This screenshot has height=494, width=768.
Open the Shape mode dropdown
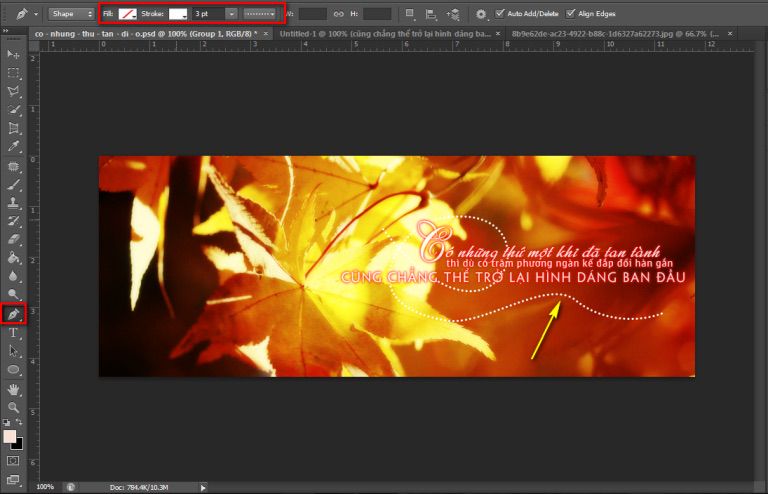[x=72, y=14]
